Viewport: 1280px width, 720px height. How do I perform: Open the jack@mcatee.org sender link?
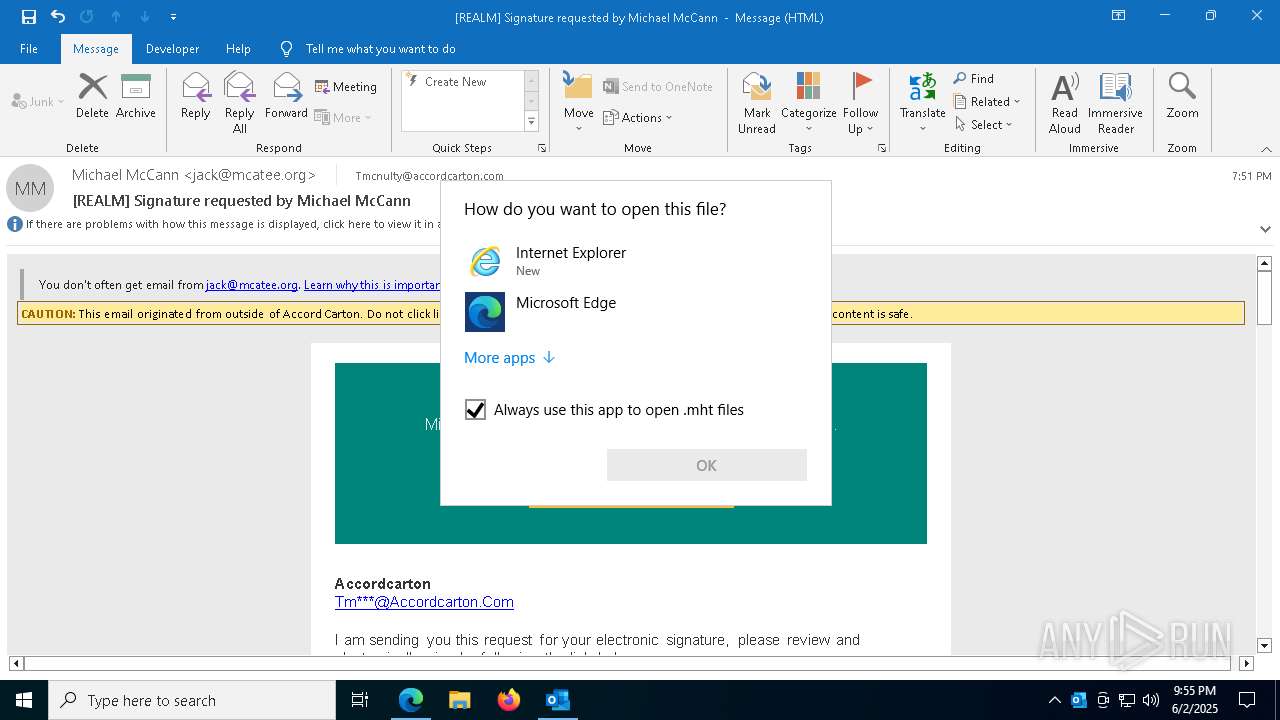252,285
